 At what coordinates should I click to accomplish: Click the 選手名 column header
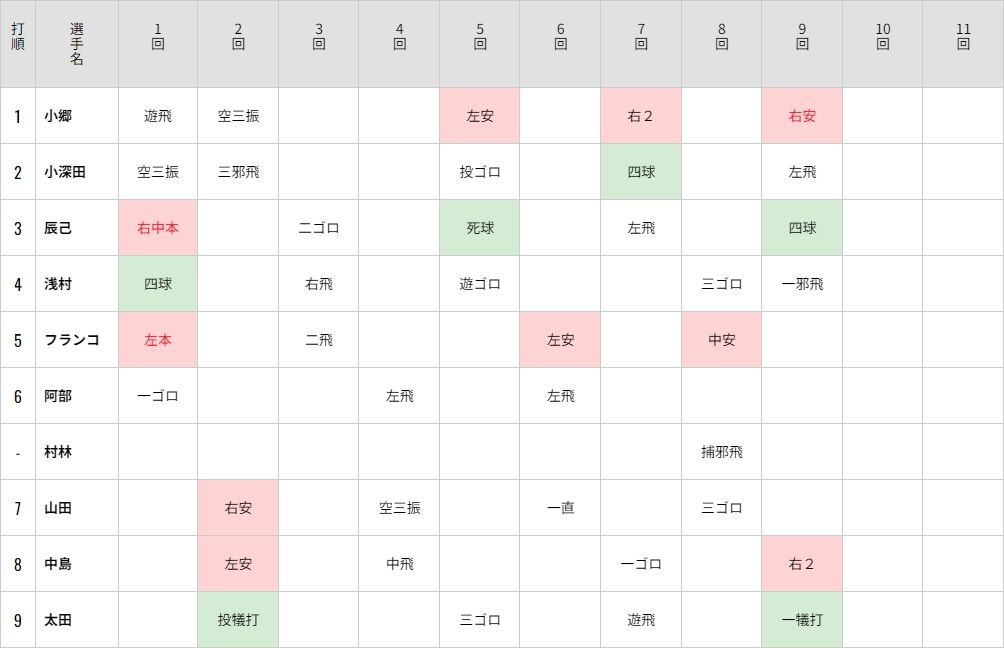click(77, 44)
